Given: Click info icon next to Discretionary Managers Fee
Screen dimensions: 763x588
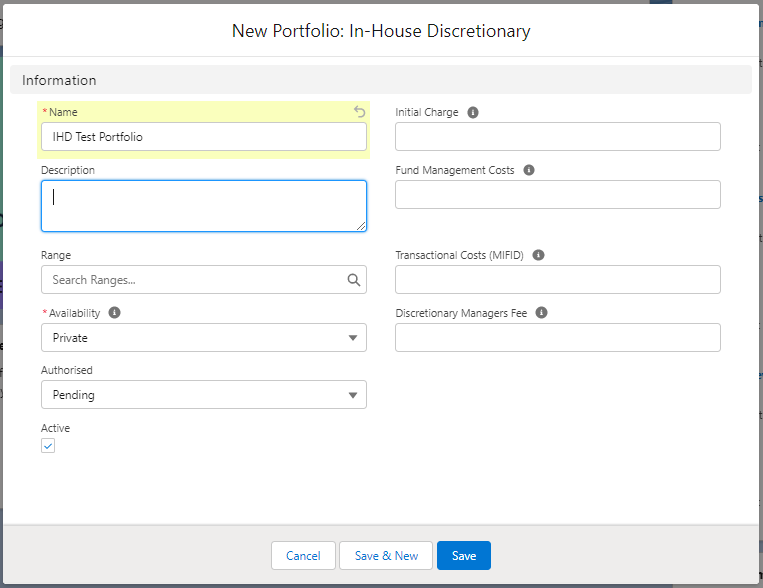Looking at the screenshot, I should [x=541, y=313].
